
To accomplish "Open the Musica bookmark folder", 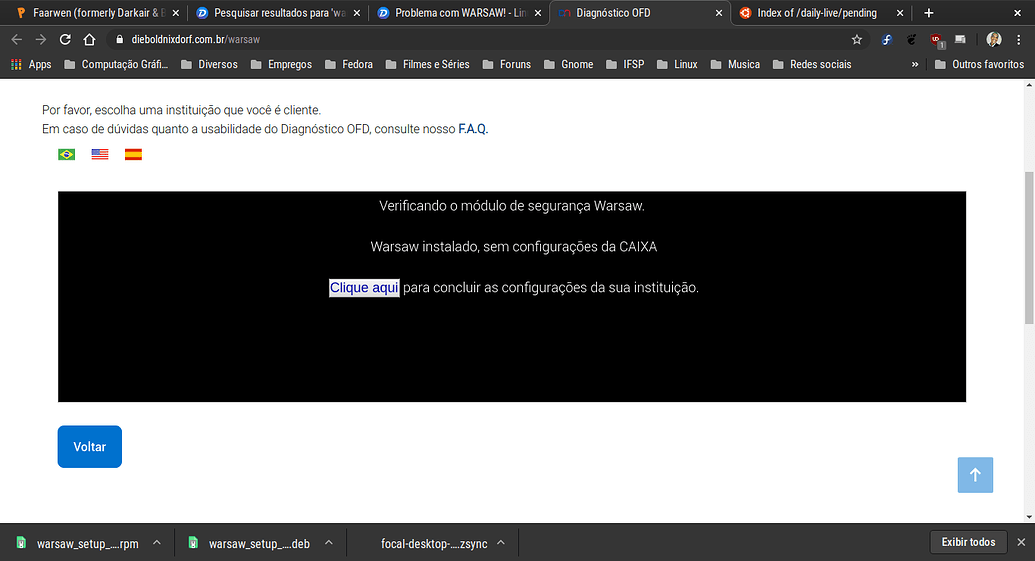I will [735, 64].
